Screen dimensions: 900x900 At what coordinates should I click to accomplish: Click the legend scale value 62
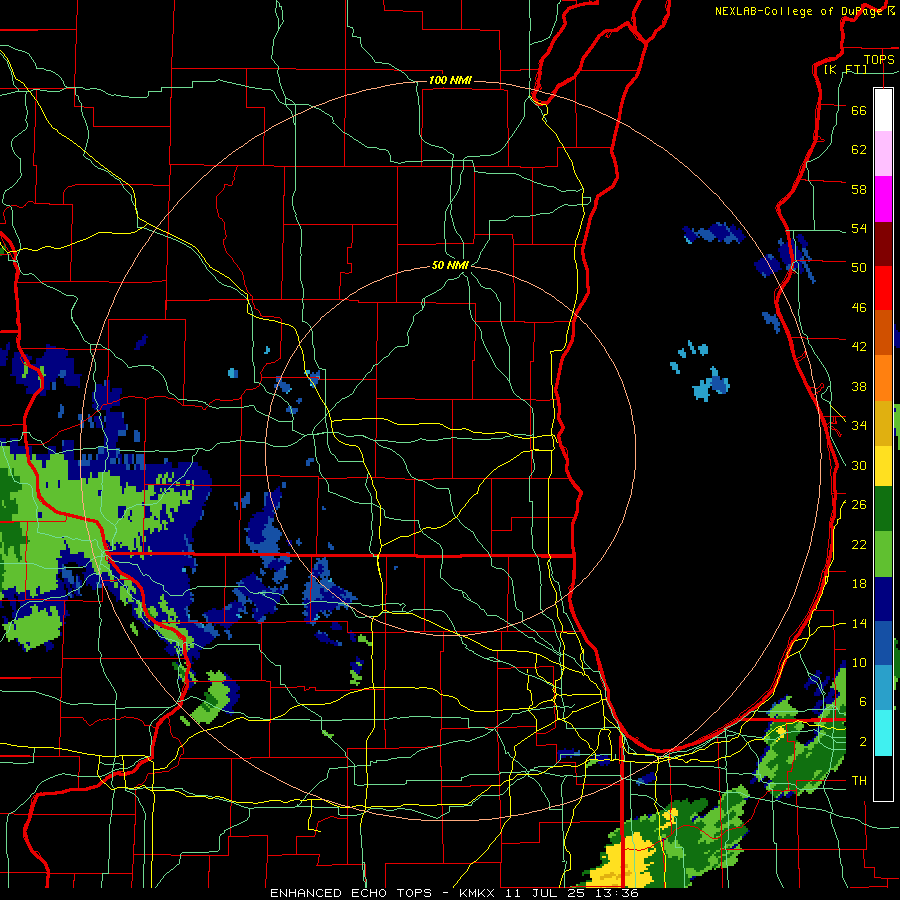click(x=859, y=150)
